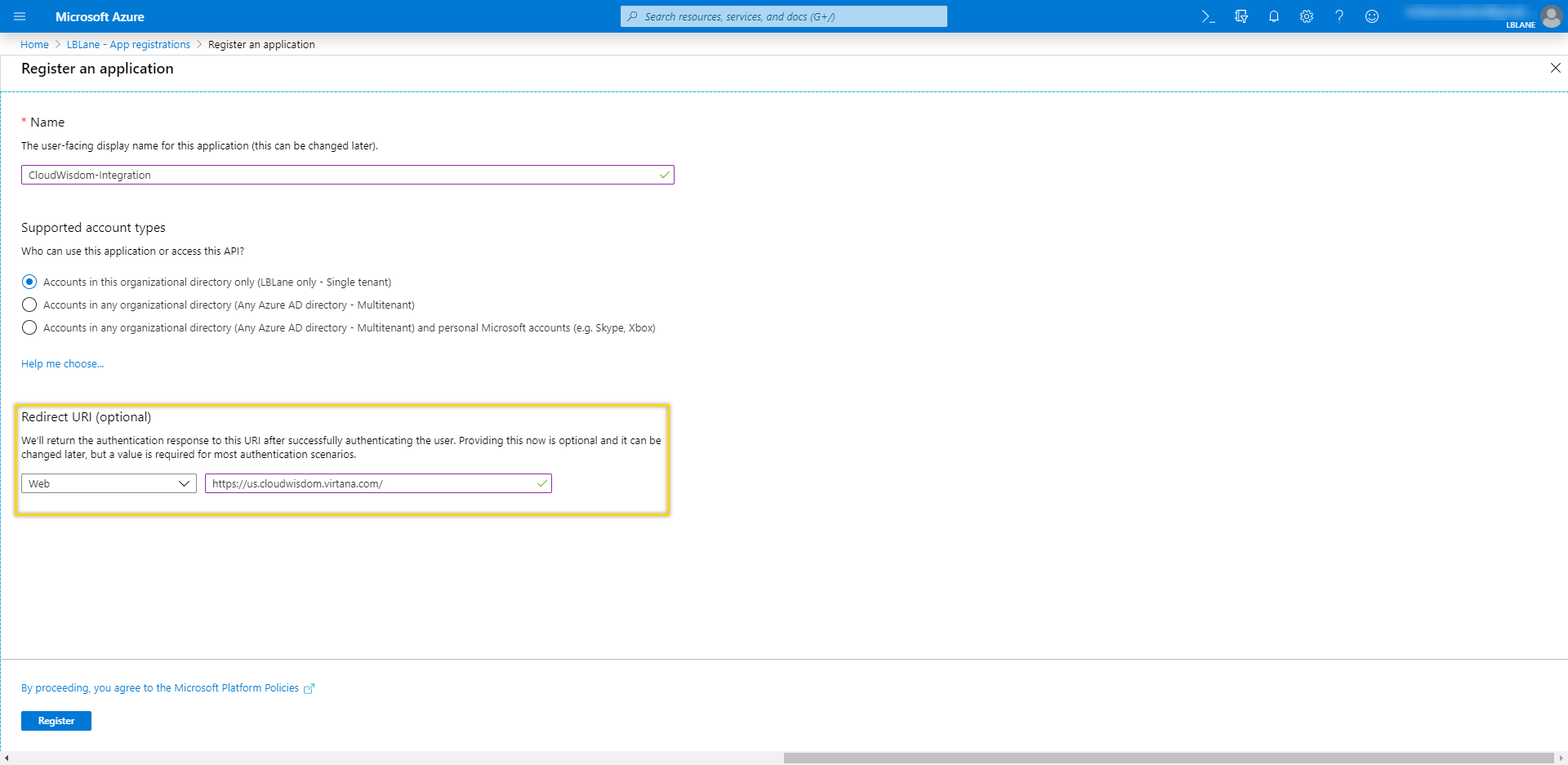Image resolution: width=1568 pixels, height=765 pixels.
Task: Close the Register an application blade
Action: (x=1555, y=68)
